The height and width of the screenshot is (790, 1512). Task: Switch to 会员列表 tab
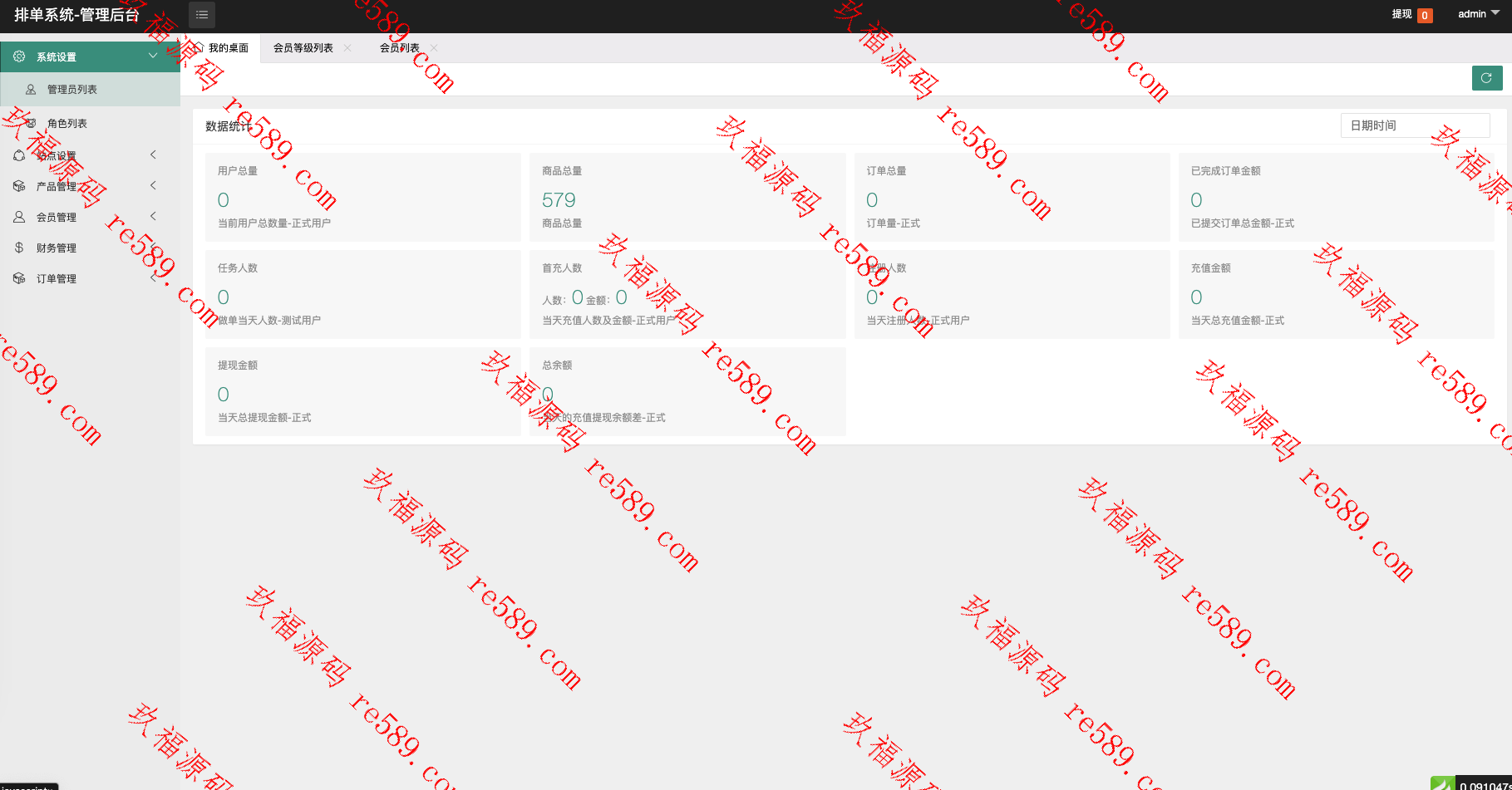[x=400, y=47]
